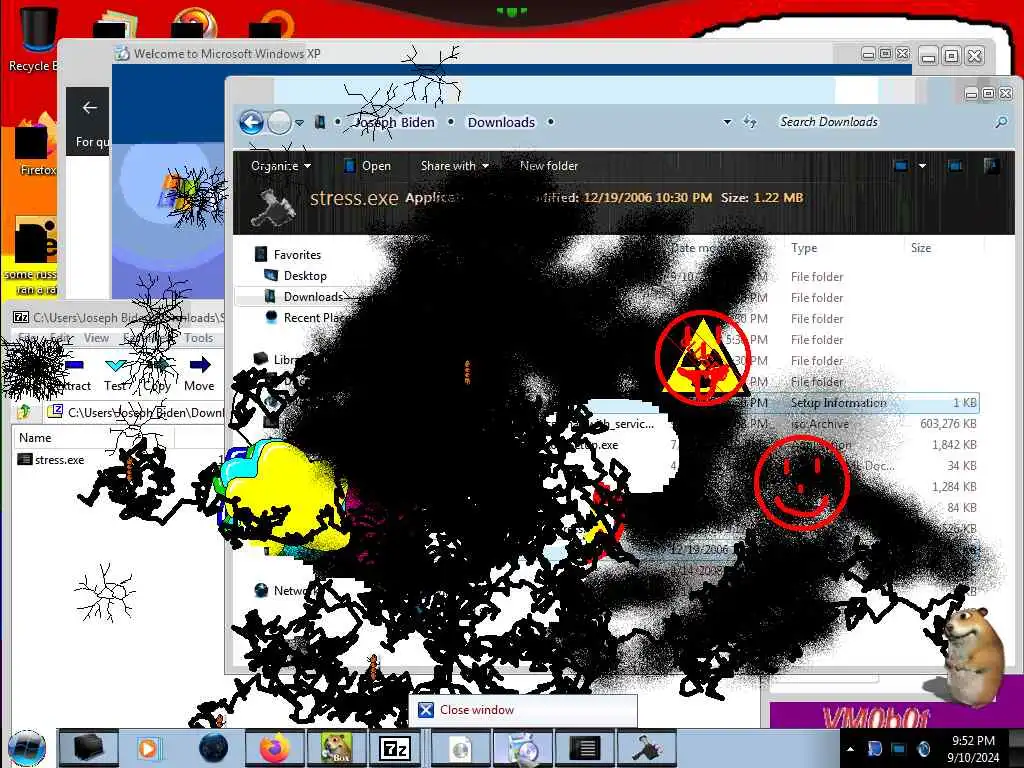This screenshot has height=768, width=1024.
Task: Refresh the Downloads folder view
Action: (750, 122)
